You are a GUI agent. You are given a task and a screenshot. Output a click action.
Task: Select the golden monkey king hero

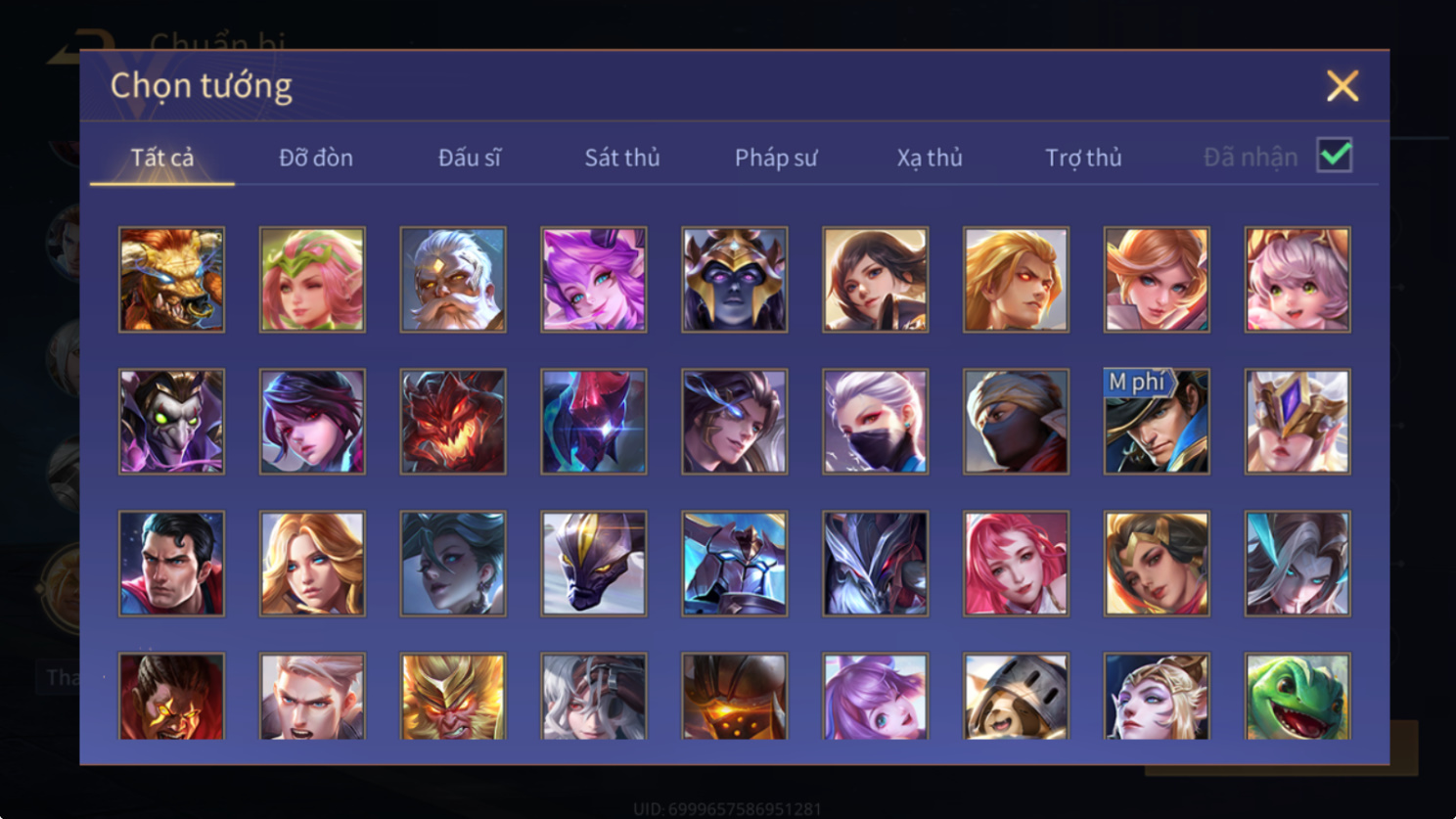click(453, 697)
